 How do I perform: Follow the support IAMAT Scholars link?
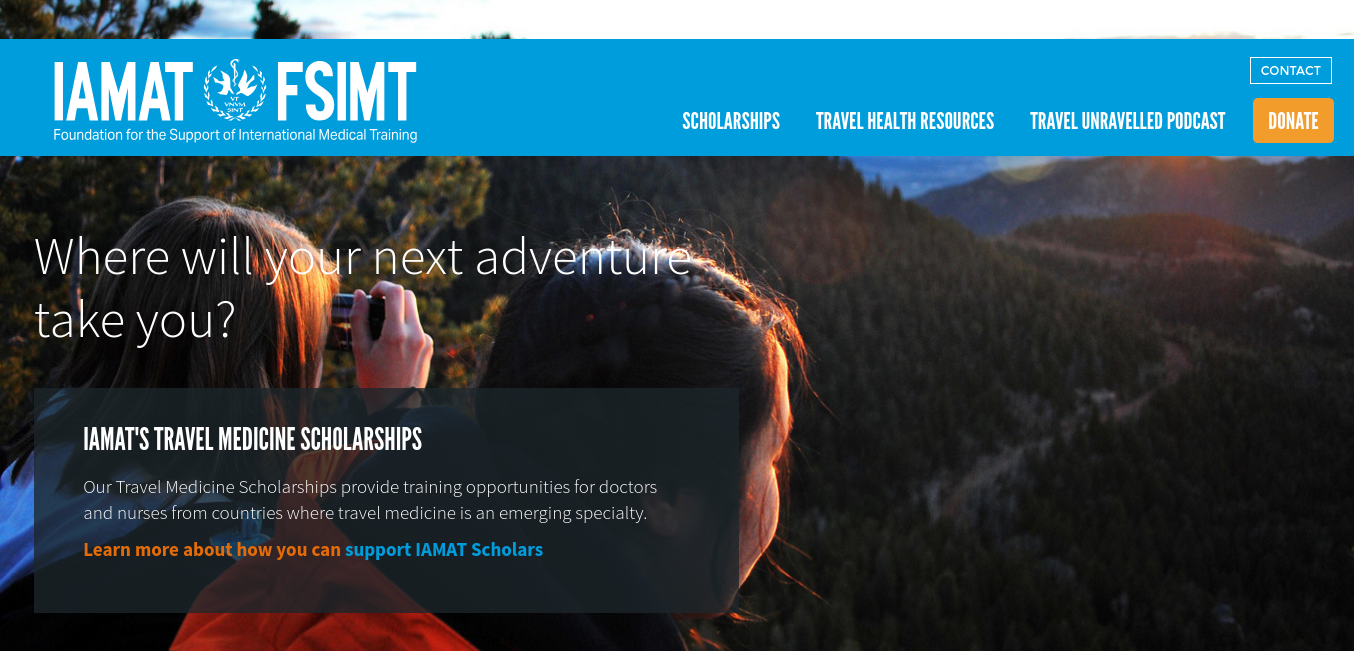pyautogui.click(x=444, y=550)
